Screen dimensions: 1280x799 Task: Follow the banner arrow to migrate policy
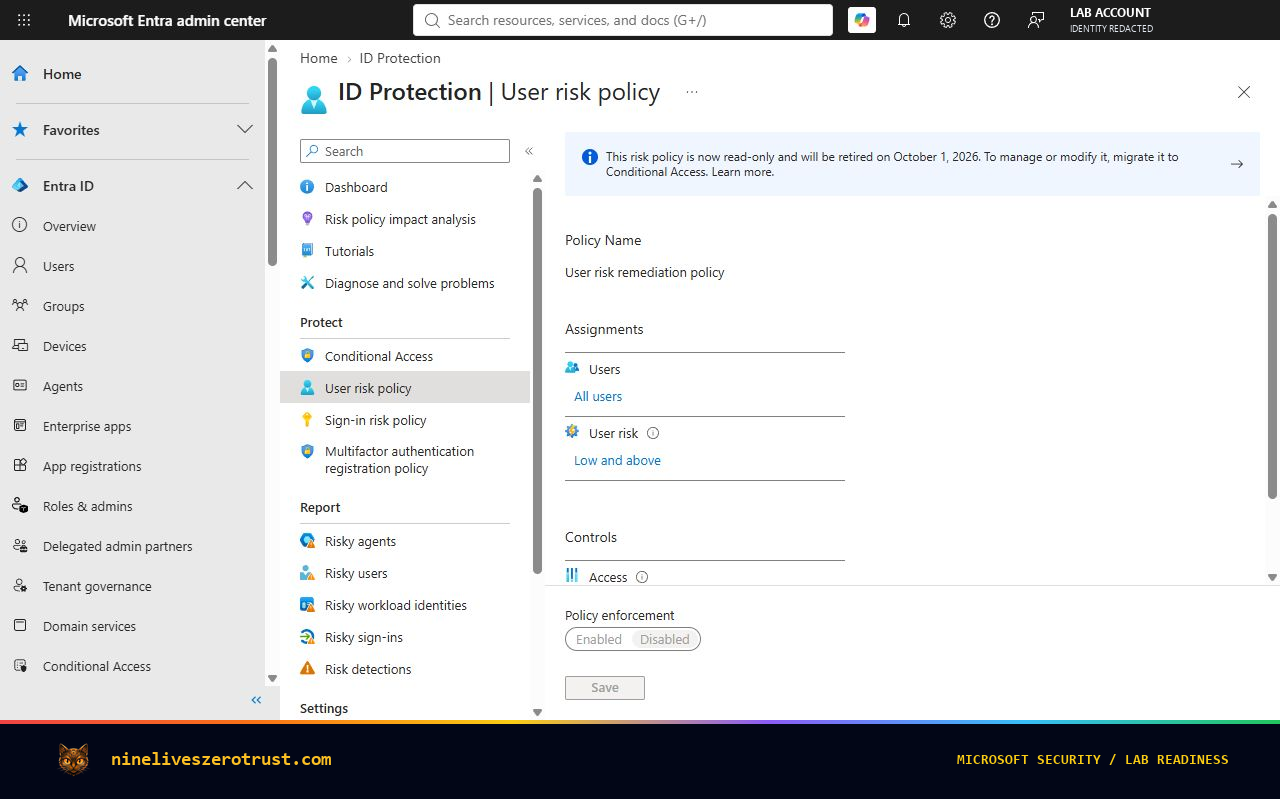click(1237, 164)
